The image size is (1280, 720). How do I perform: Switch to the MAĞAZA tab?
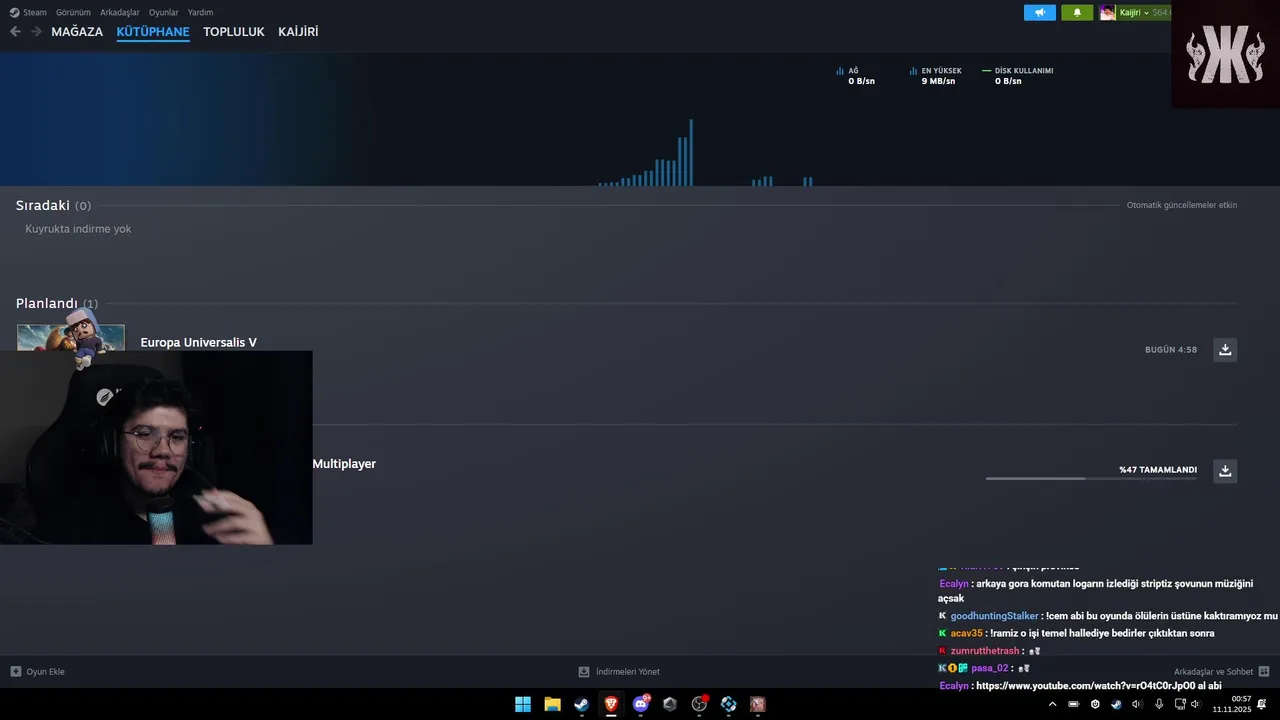[x=77, y=32]
